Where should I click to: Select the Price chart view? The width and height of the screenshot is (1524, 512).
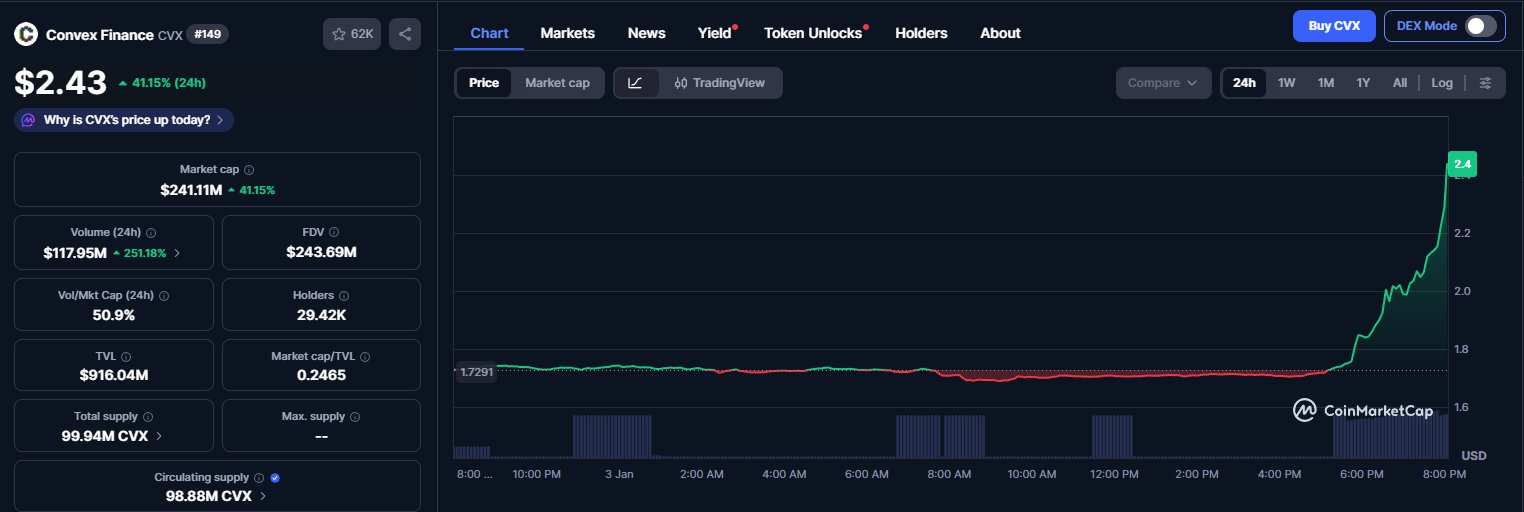[484, 83]
